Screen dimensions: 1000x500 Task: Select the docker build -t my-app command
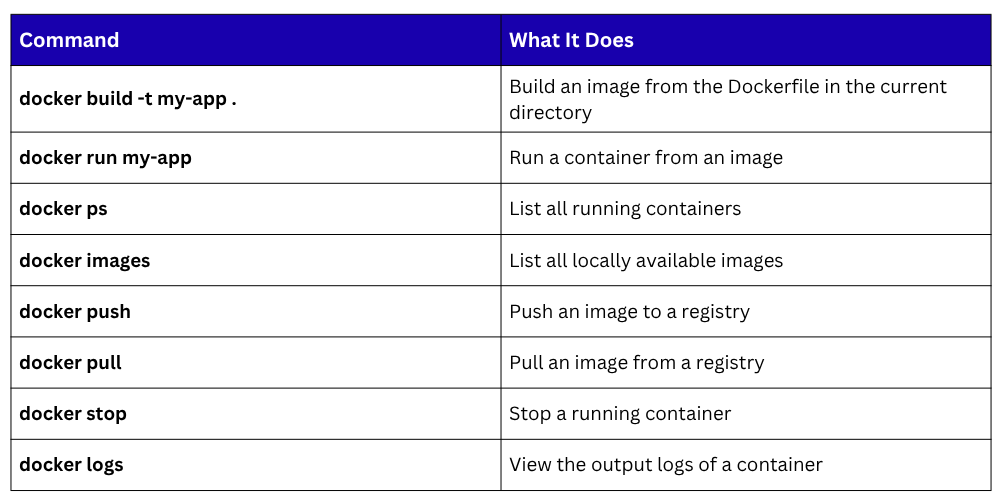click(128, 99)
